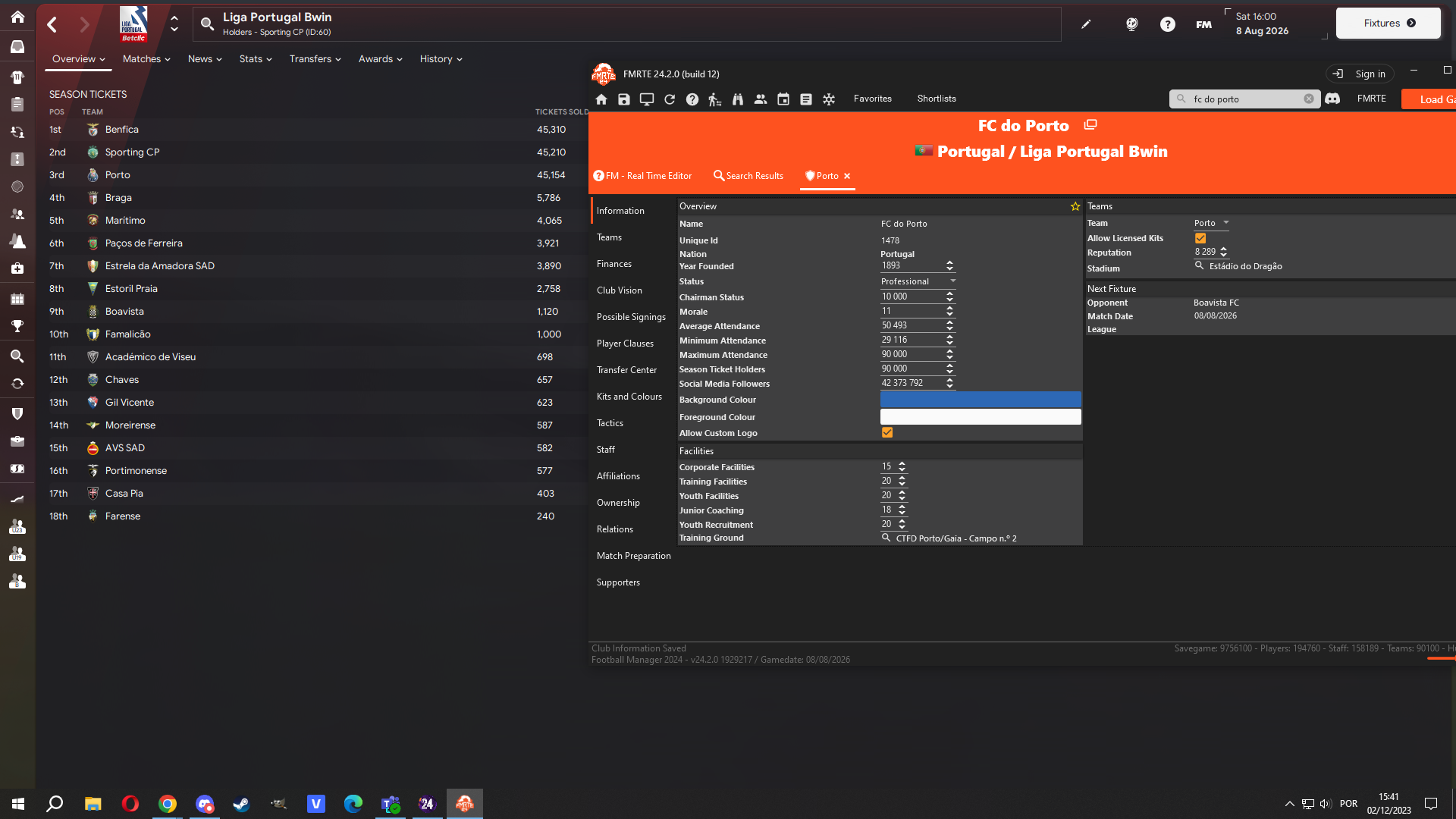Click the FMRTE walking player transfer icon
The image size is (1456, 819).
[x=715, y=99]
